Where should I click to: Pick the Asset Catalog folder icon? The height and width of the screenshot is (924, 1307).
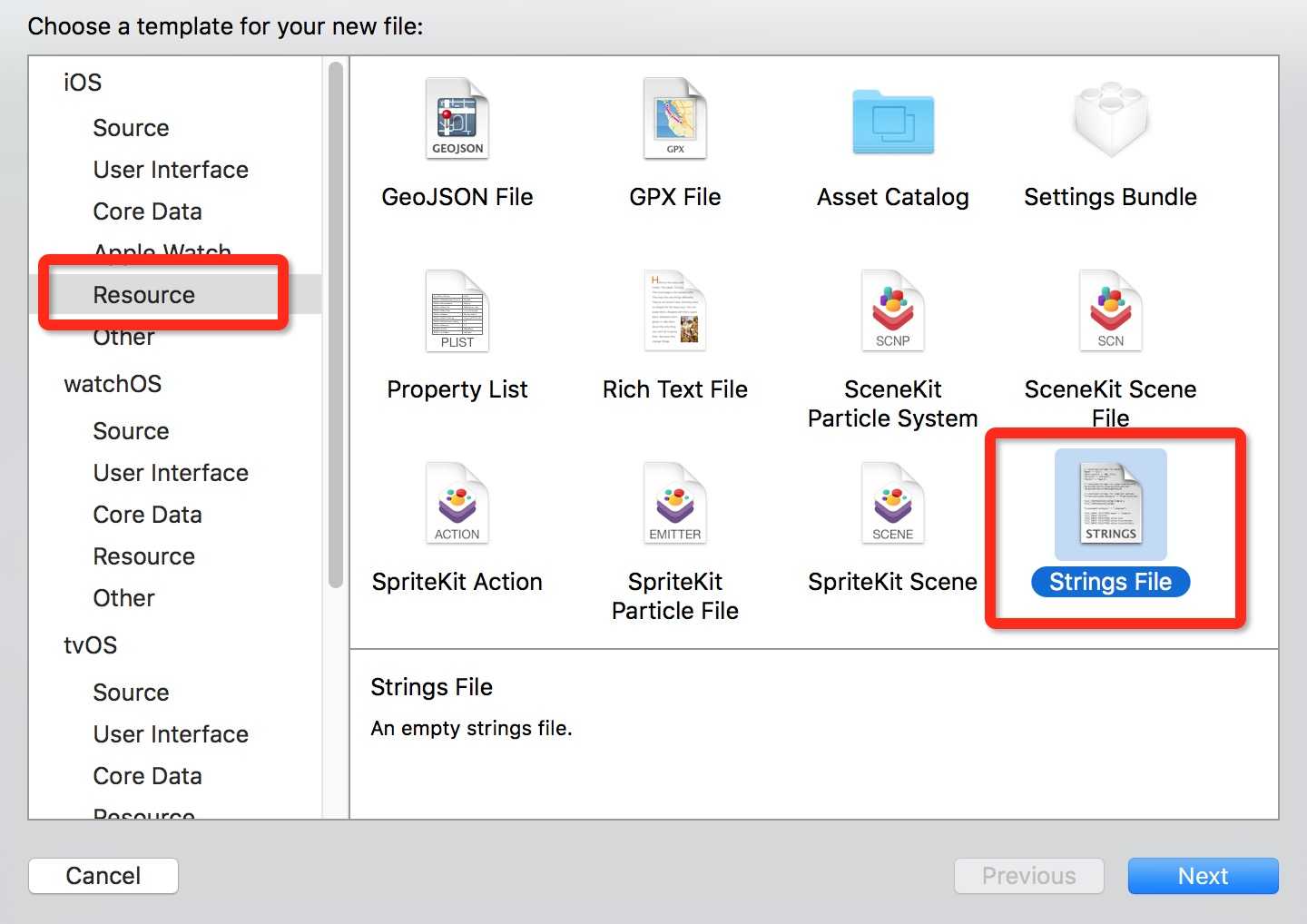click(892, 122)
